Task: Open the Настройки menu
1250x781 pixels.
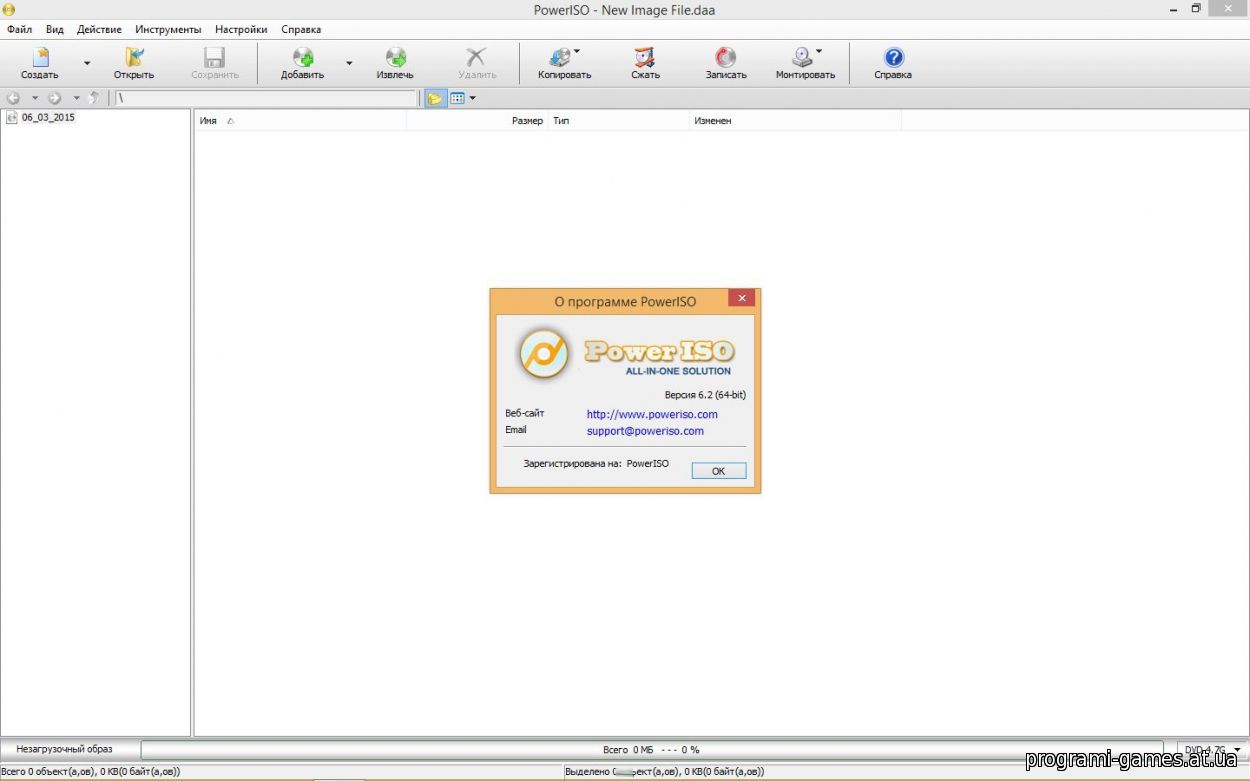Action: pyautogui.click(x=241, y=29)
